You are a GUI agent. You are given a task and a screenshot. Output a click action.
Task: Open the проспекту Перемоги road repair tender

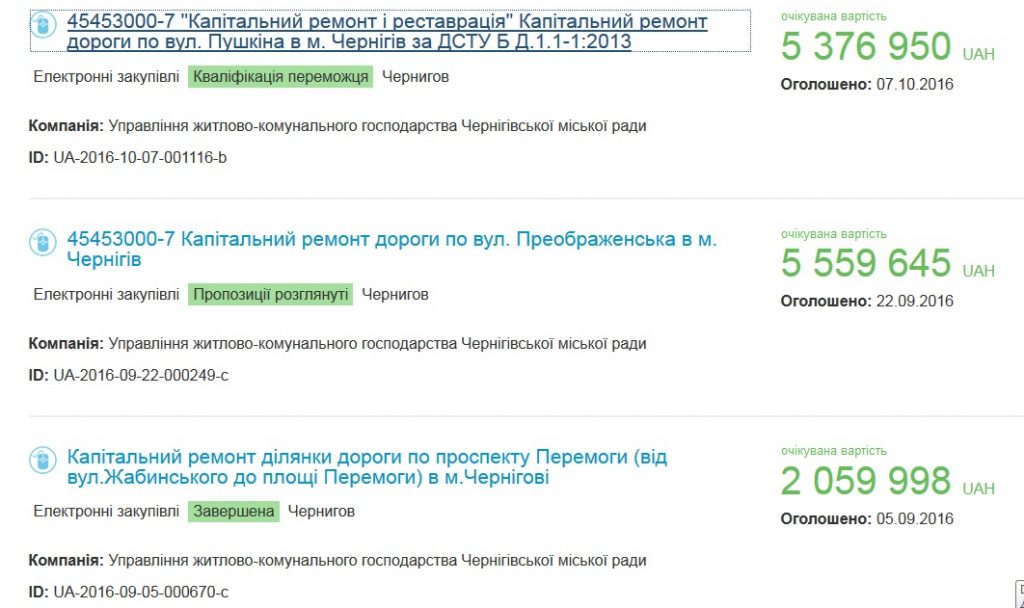coord(367,467)
